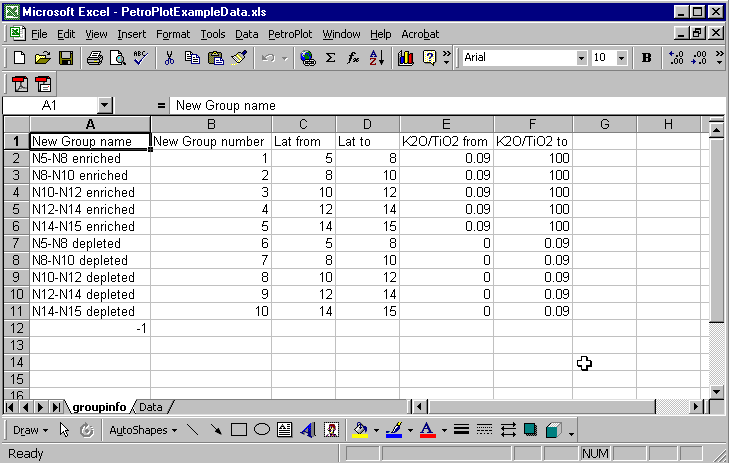
Task: Apply Font Color red A swatch
Action: (x=428, y=430)
